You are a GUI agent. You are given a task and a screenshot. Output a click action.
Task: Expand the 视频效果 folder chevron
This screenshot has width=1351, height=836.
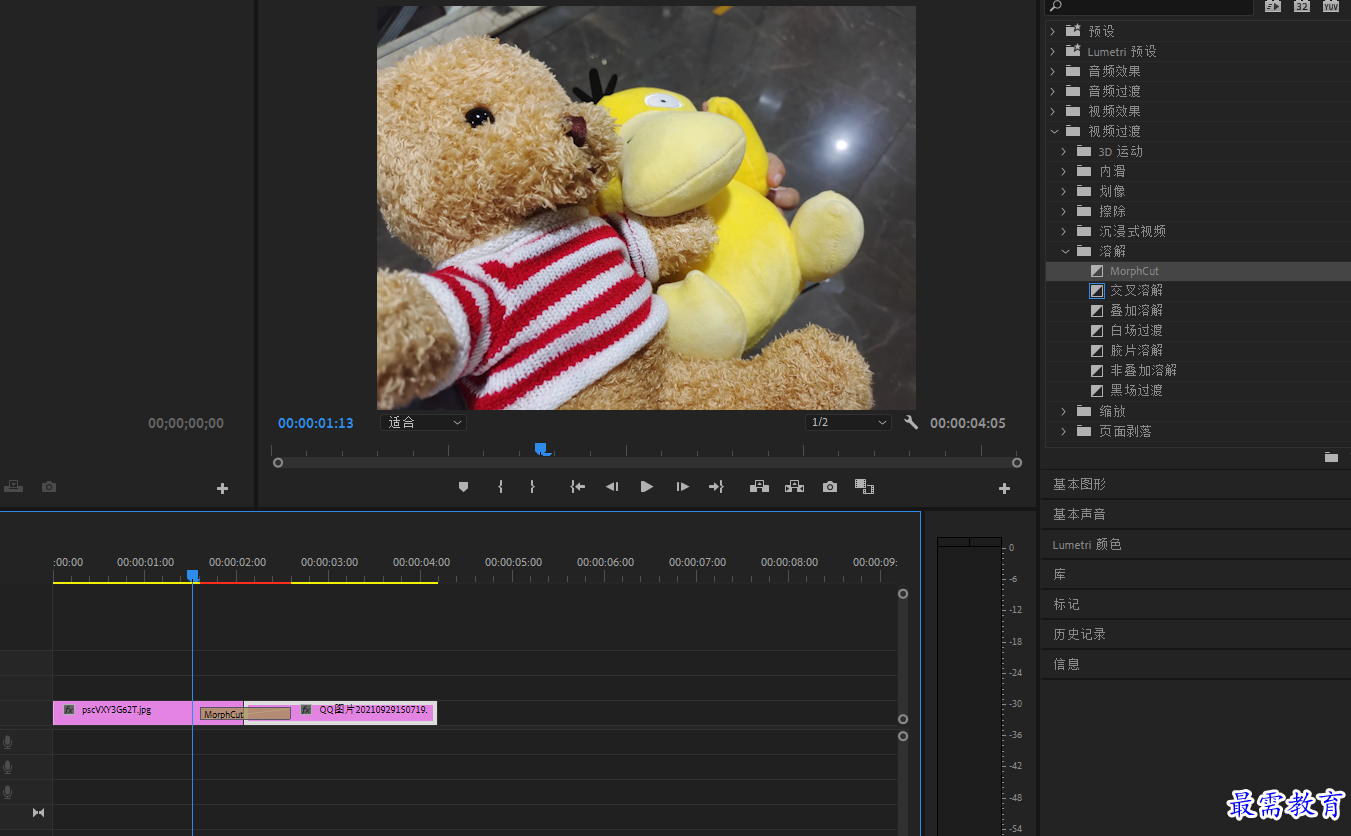coord(1053,111)
